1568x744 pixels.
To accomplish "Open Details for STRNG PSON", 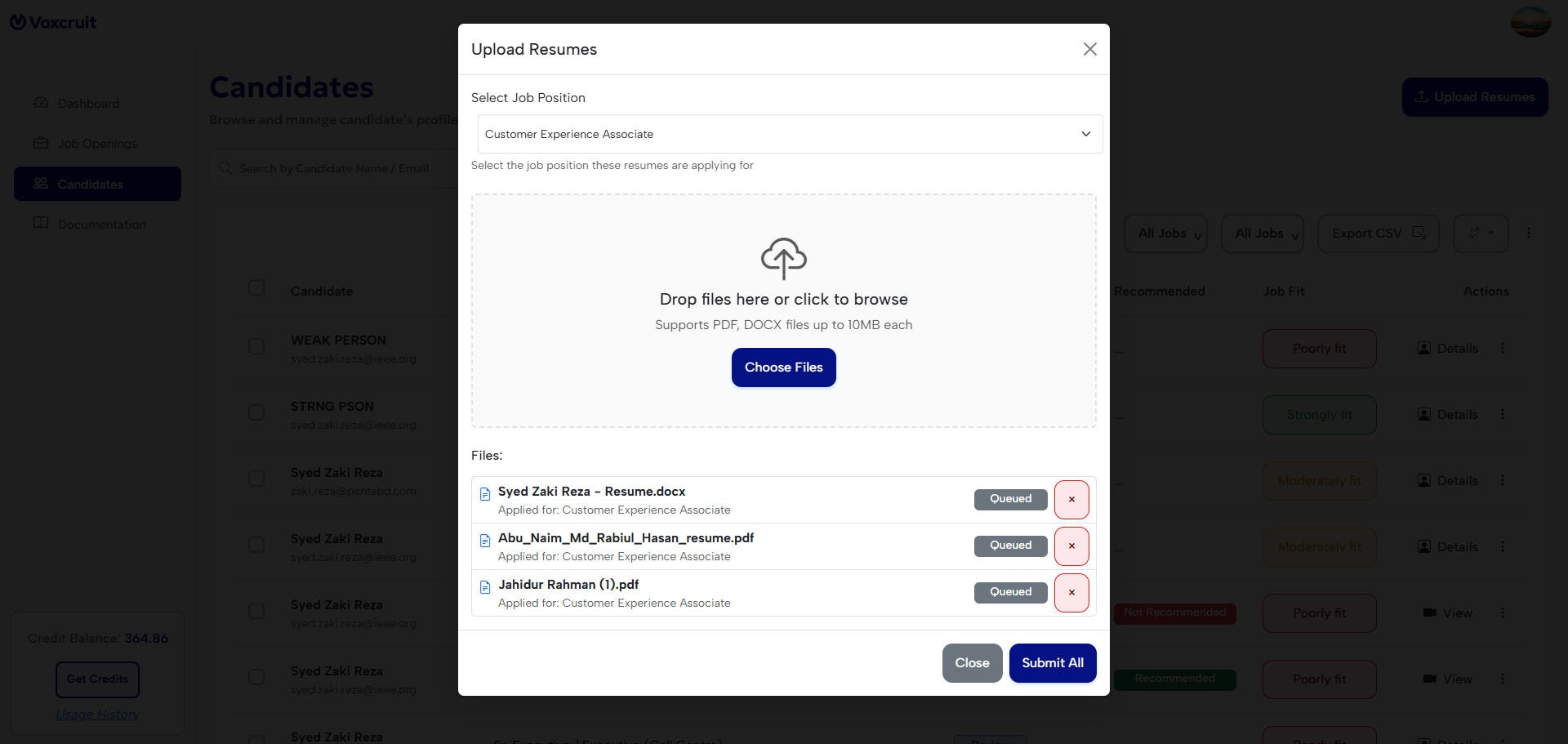I will pyautogui.click(x=1448, y=415).
